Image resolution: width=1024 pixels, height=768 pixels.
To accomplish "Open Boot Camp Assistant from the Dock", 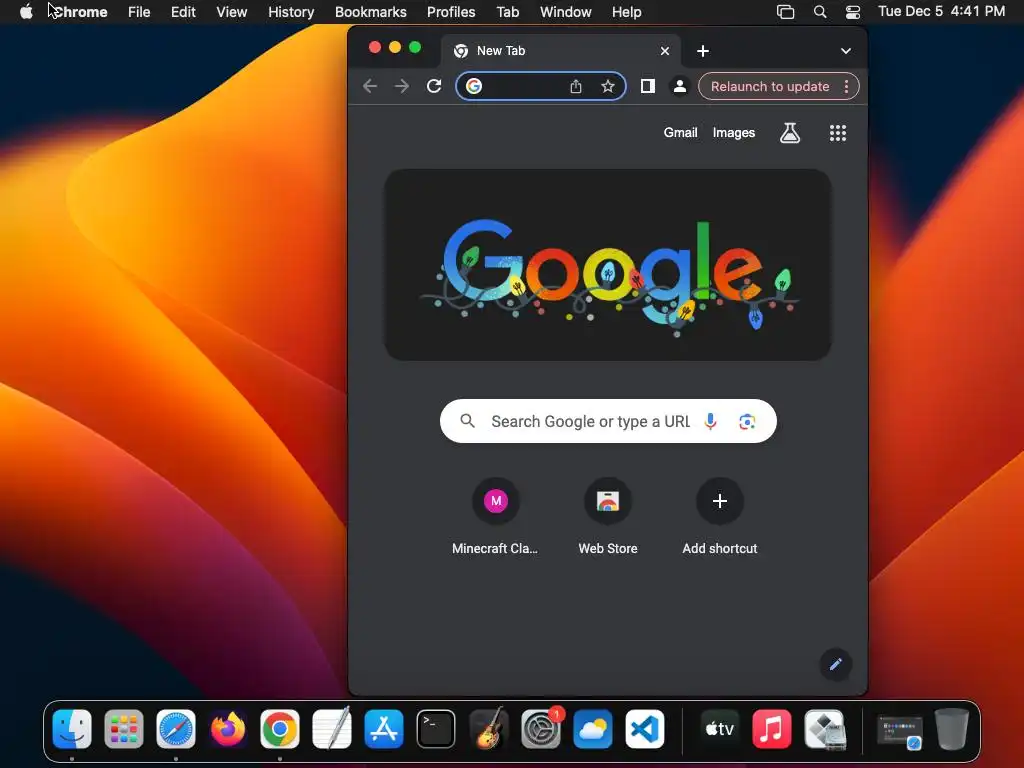I will (x=825, y=729).
